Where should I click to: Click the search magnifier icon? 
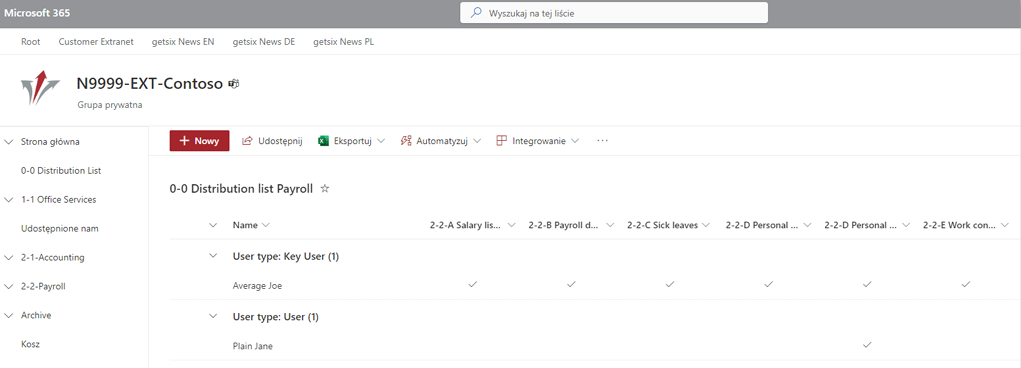[x=477, y=12]
